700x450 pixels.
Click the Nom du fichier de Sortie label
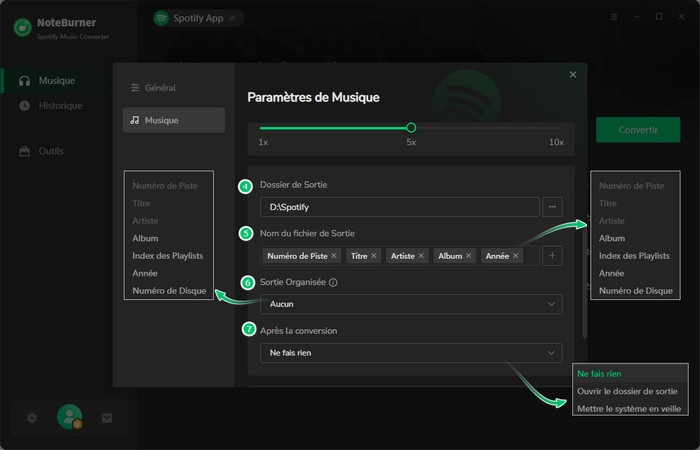[x=307, y=233]
